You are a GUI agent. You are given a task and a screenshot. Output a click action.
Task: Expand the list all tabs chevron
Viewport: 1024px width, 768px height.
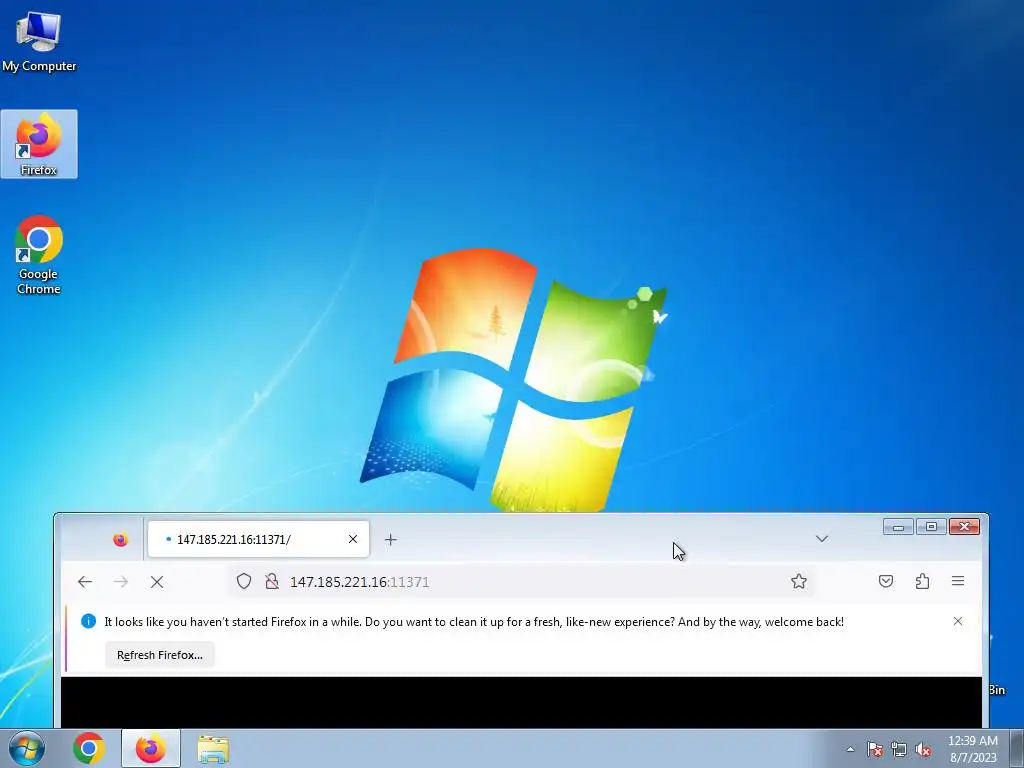822,539
